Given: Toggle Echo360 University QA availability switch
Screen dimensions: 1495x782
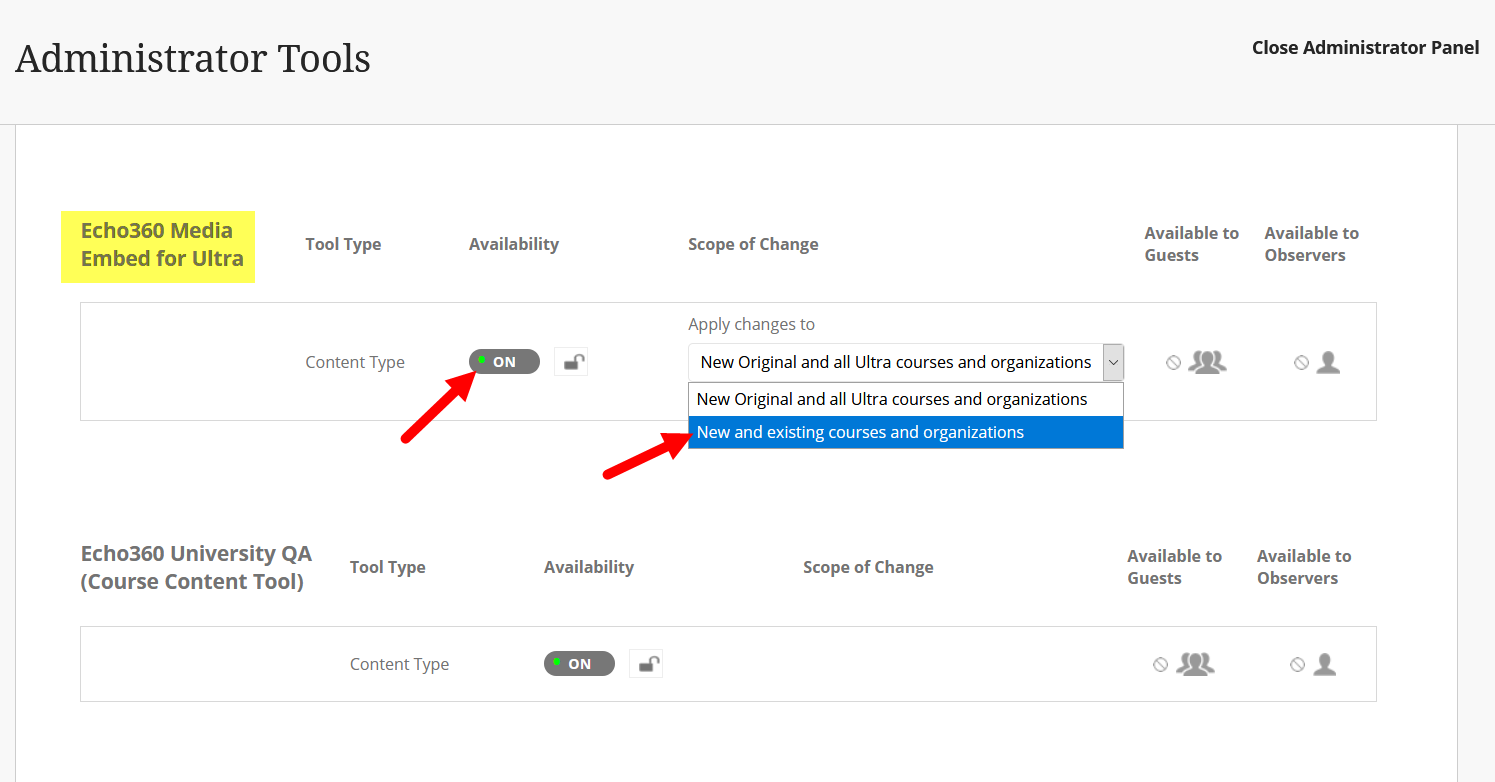Looking at the screenshot, I should 579,664.
